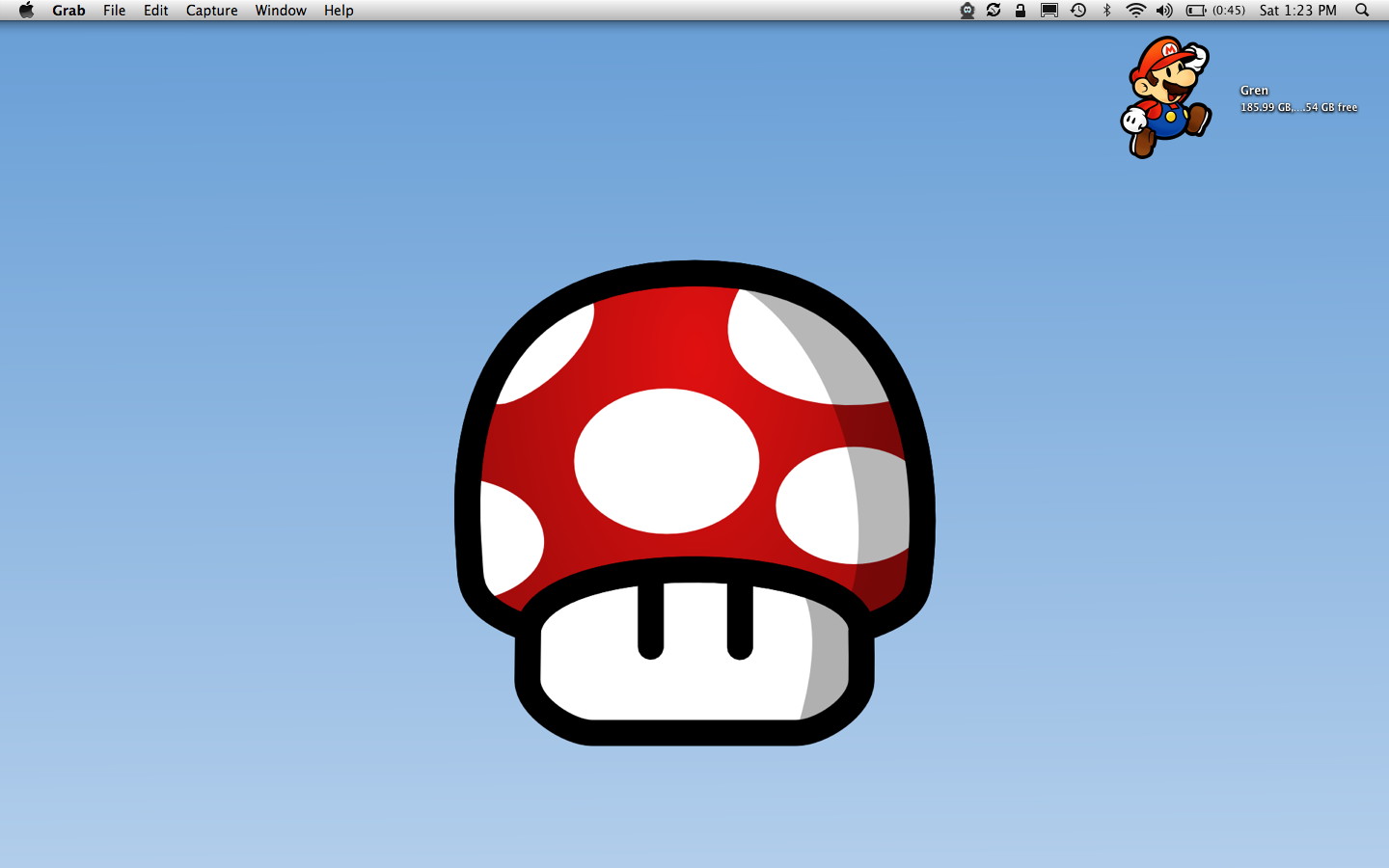The height and width of the screenshot is (868, 1389).
Task: Open the battery status icon
Action: tap(1196, 11)
